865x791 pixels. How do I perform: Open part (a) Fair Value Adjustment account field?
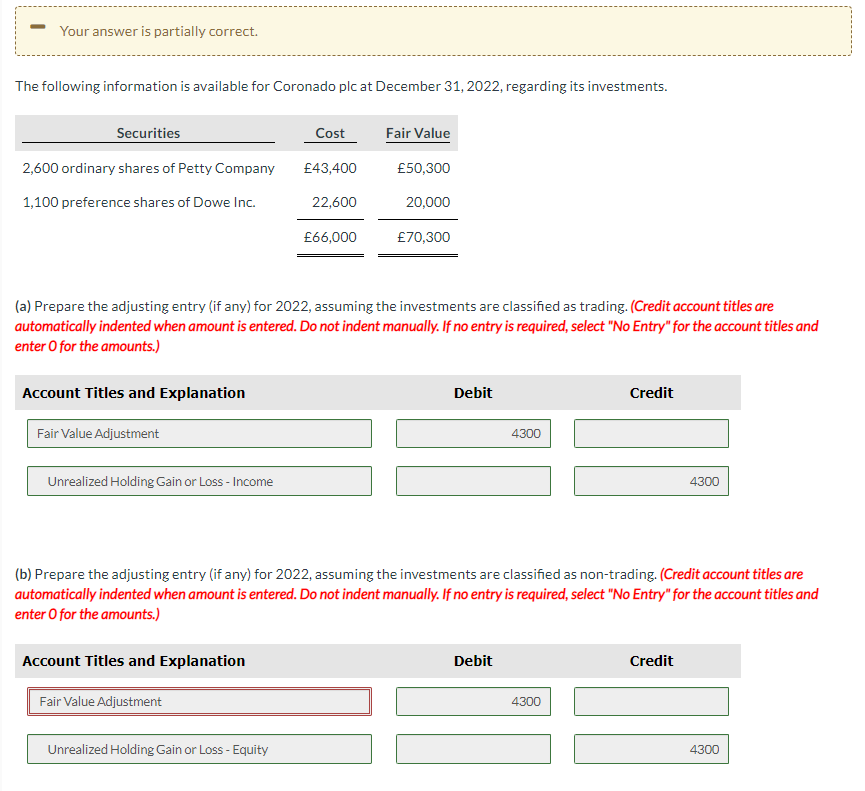click(199, 434)
